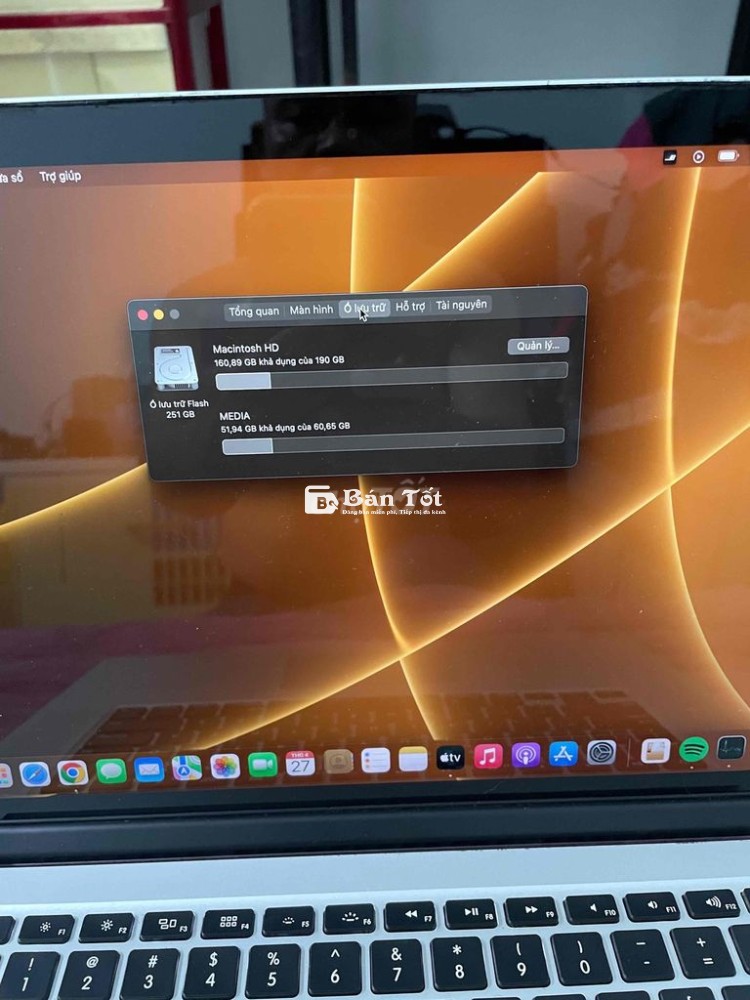Open the input source menu bar icon
This screenshot has height=1000, width=750.
(670, 157)
